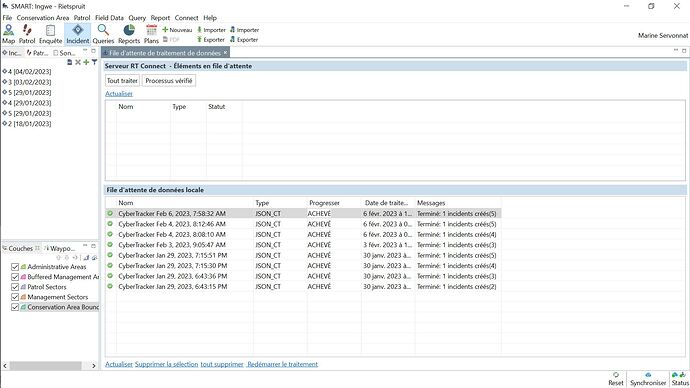Click the Supprimer la sélection link
Image resolution: width=690 pixels, height=388 pixels.
click(x=166, y=364)
